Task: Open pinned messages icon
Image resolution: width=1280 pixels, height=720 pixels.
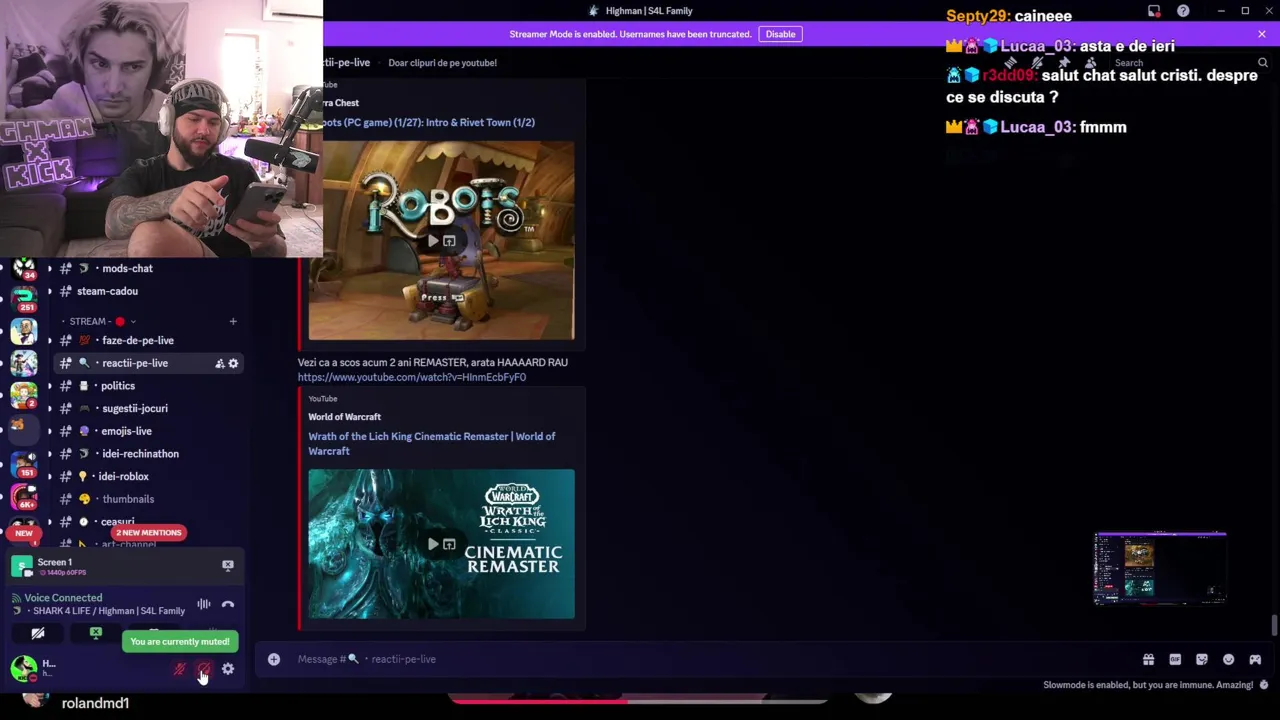Action: point(1064,62)
